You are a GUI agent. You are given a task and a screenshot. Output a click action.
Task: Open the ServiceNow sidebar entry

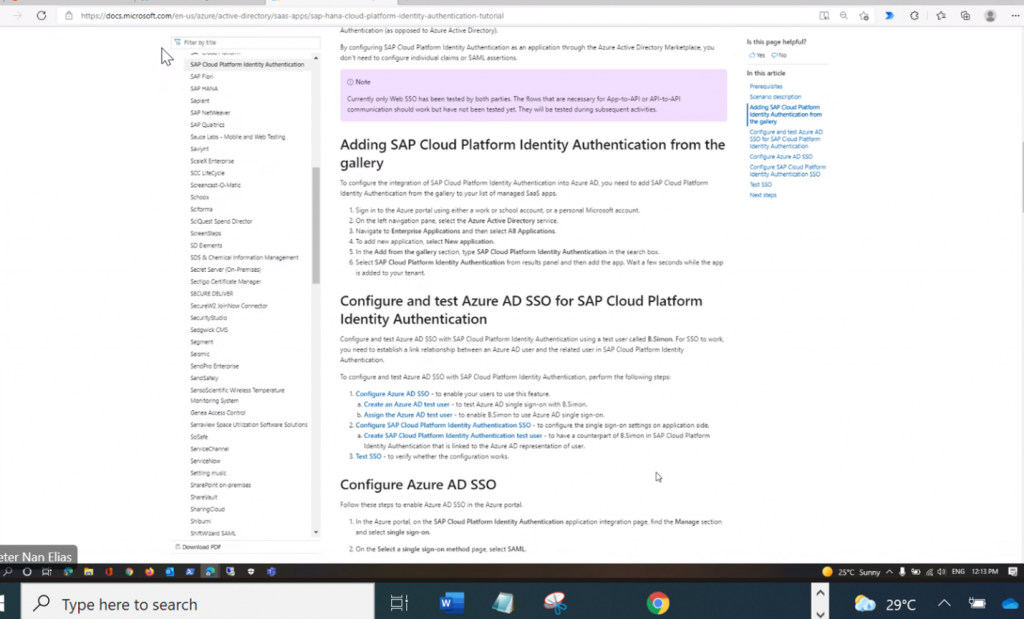tap(205, 461)
